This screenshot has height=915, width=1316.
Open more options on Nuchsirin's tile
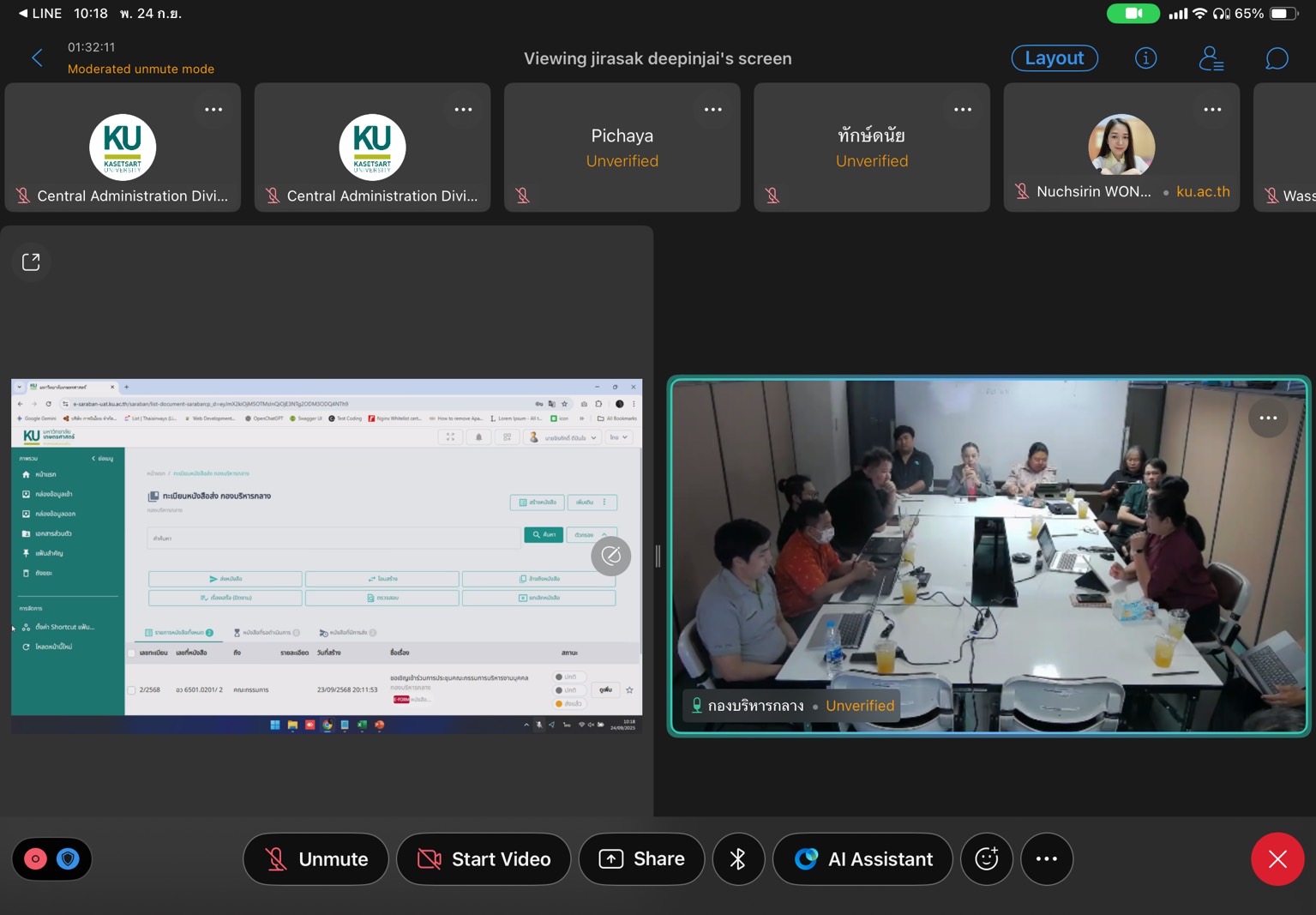tap(1211, 110)
